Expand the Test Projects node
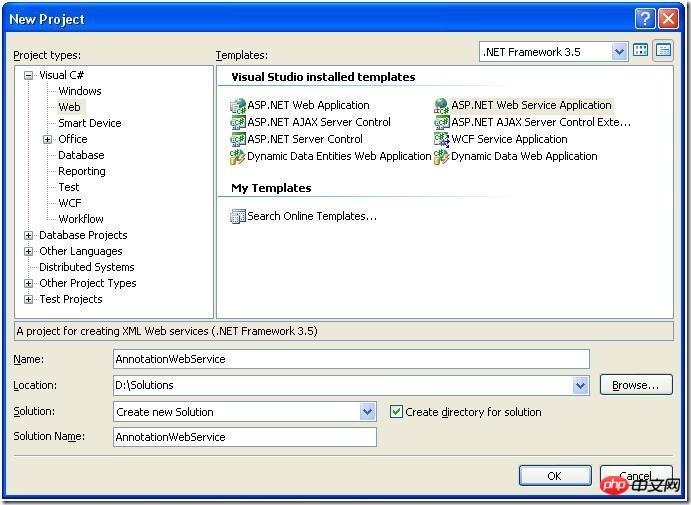The height and width of the screenshot is (505, 691). (29, 300)
